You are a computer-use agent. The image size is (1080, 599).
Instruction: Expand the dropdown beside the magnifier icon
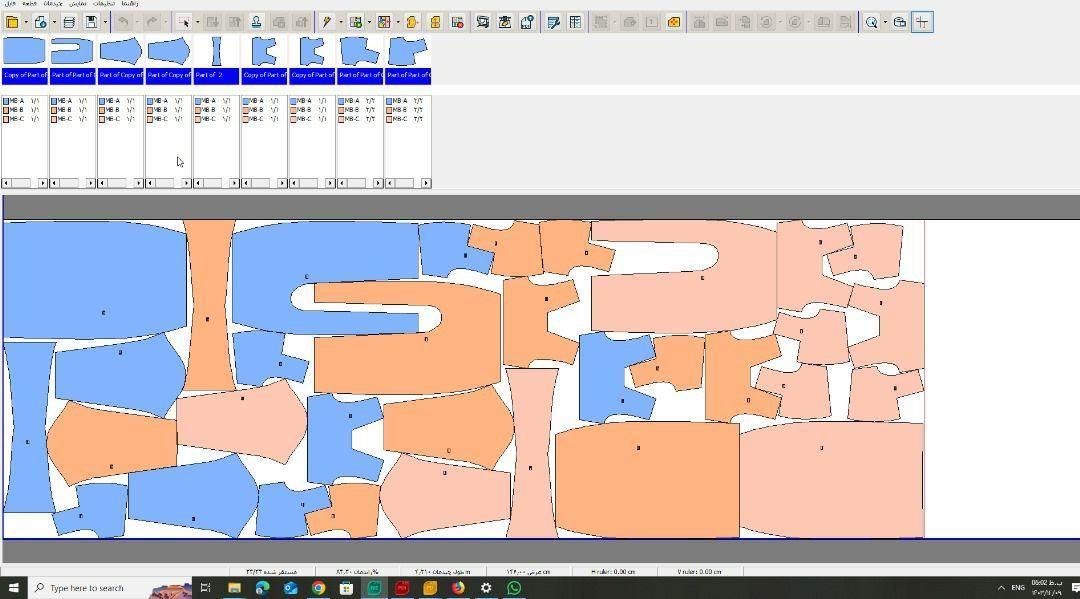(x=885, y=22)
